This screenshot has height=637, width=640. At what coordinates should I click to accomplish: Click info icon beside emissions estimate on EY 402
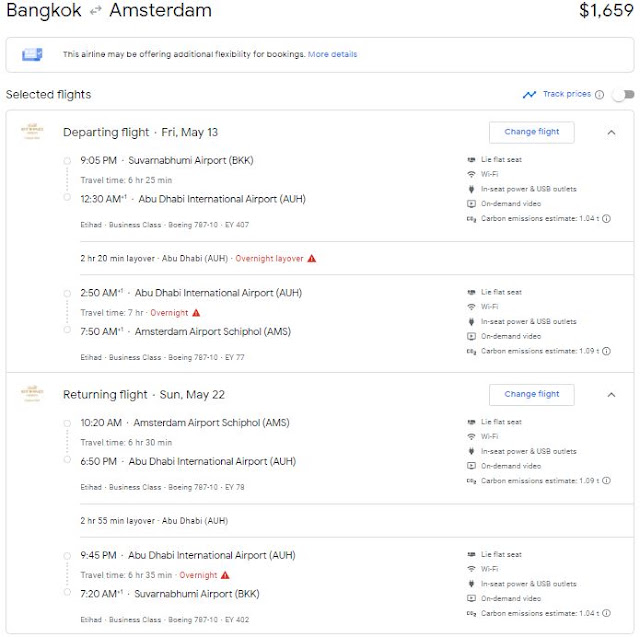tap(607, 613)
